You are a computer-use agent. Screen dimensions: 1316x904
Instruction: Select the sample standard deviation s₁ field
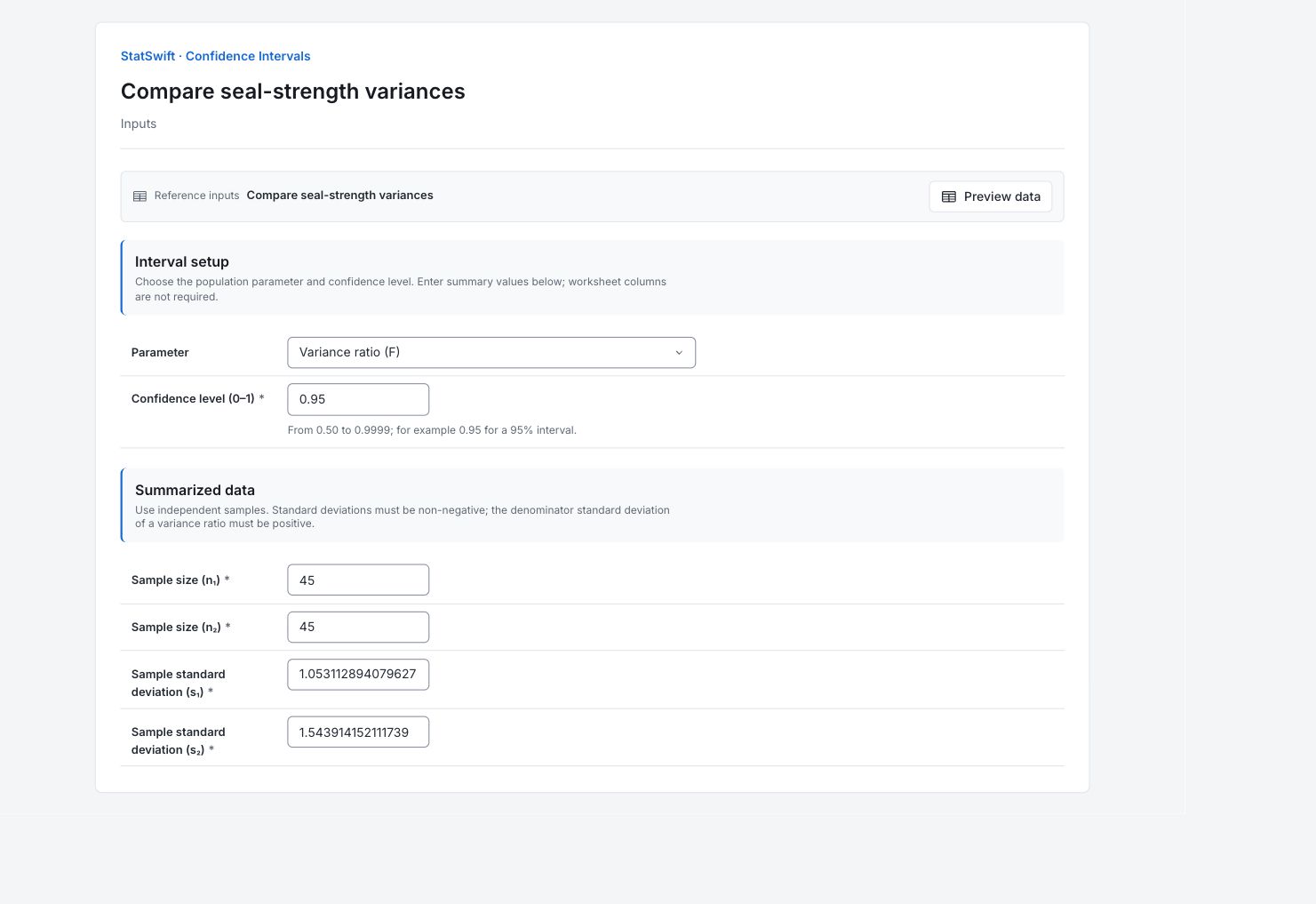358,674
